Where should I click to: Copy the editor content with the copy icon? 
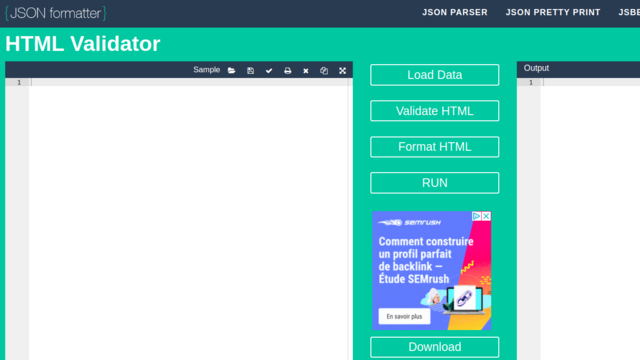coord(324,71)
